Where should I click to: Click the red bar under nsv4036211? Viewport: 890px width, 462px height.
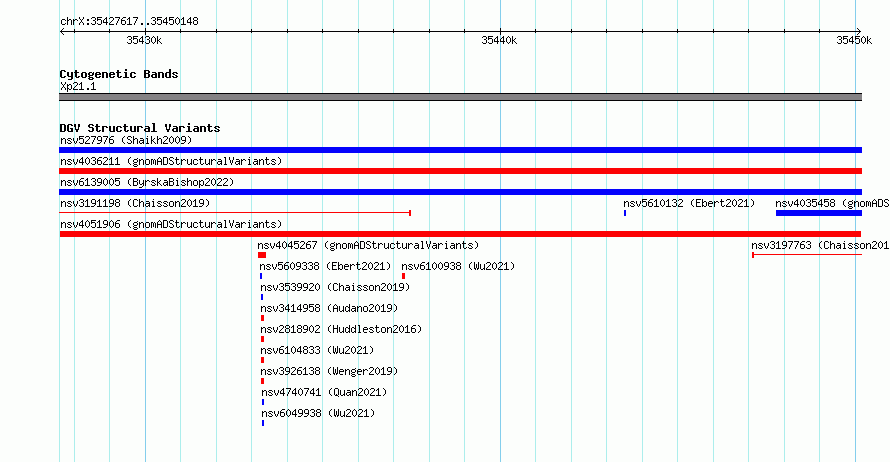[x=460, y=171]
